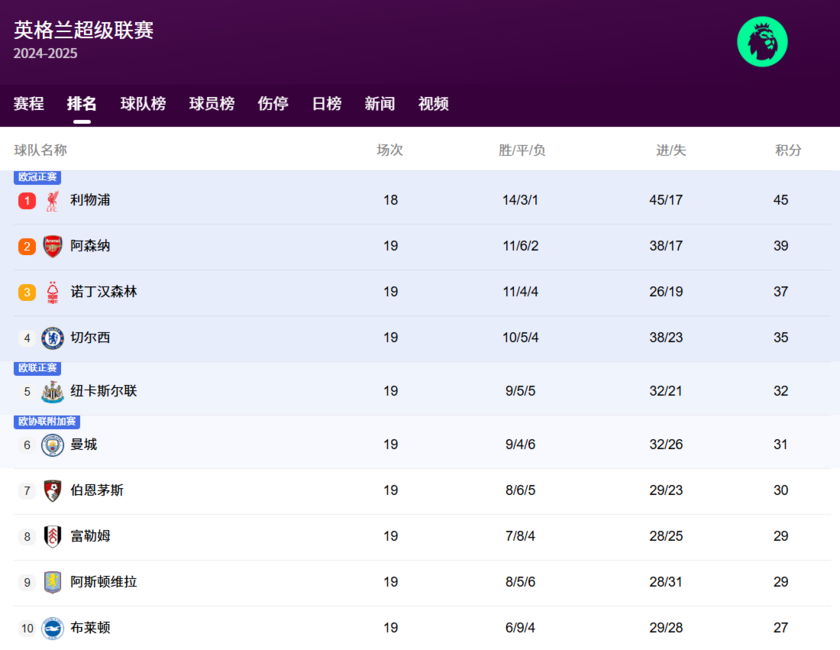This screenshot has height=650, width=840.
Task: Click the Aston Villa crest
Action: pos(51,582)
